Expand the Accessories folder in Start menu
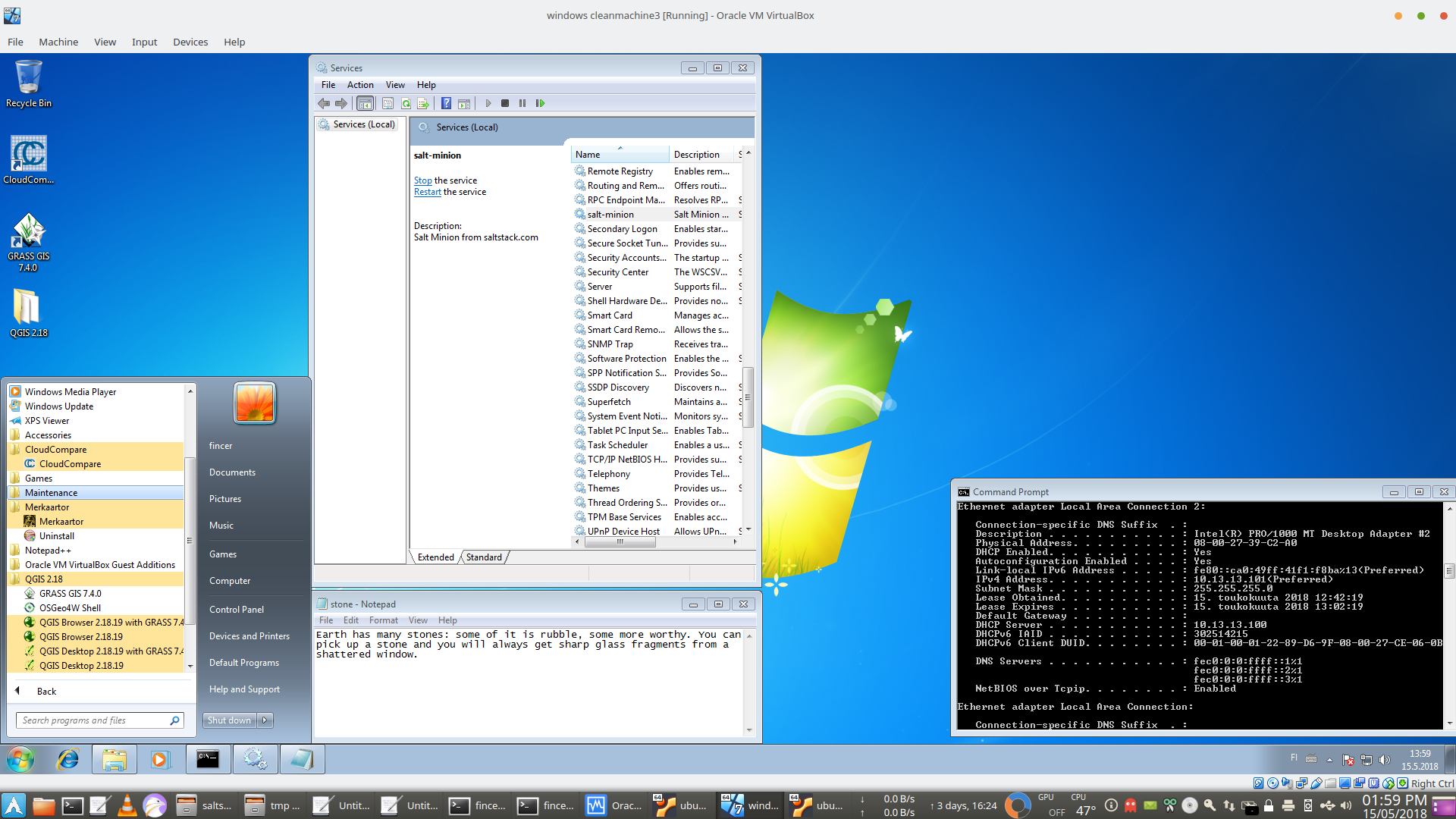The image size is (1456, 819). [x=48, y=435]
